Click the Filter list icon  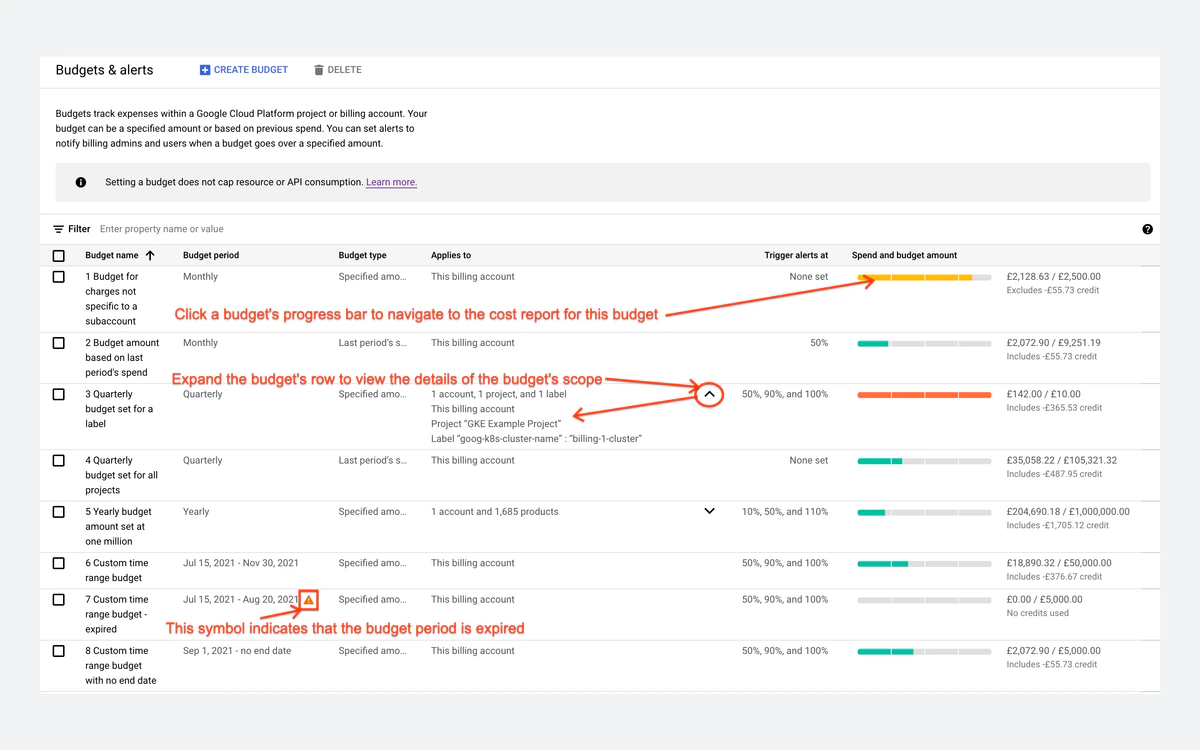pos(59,229)
